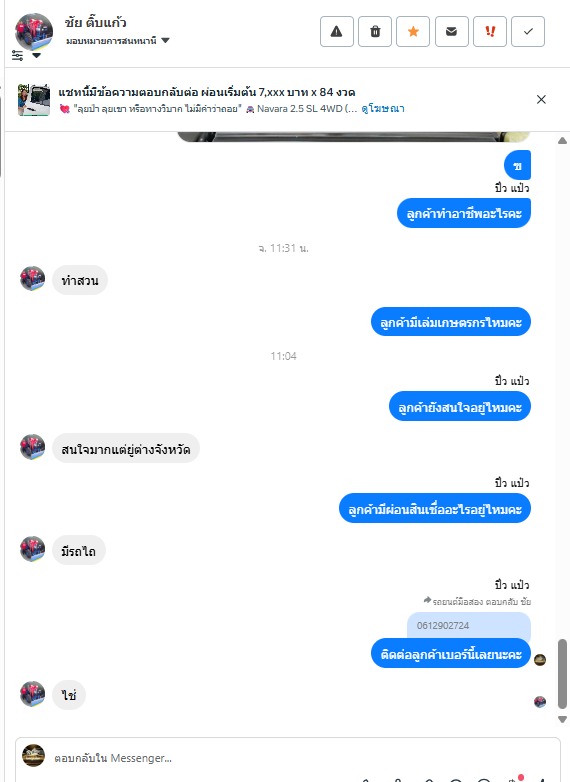Move conversation to trash
Viewport: 570px width, 782px height.
pos(375,31)
